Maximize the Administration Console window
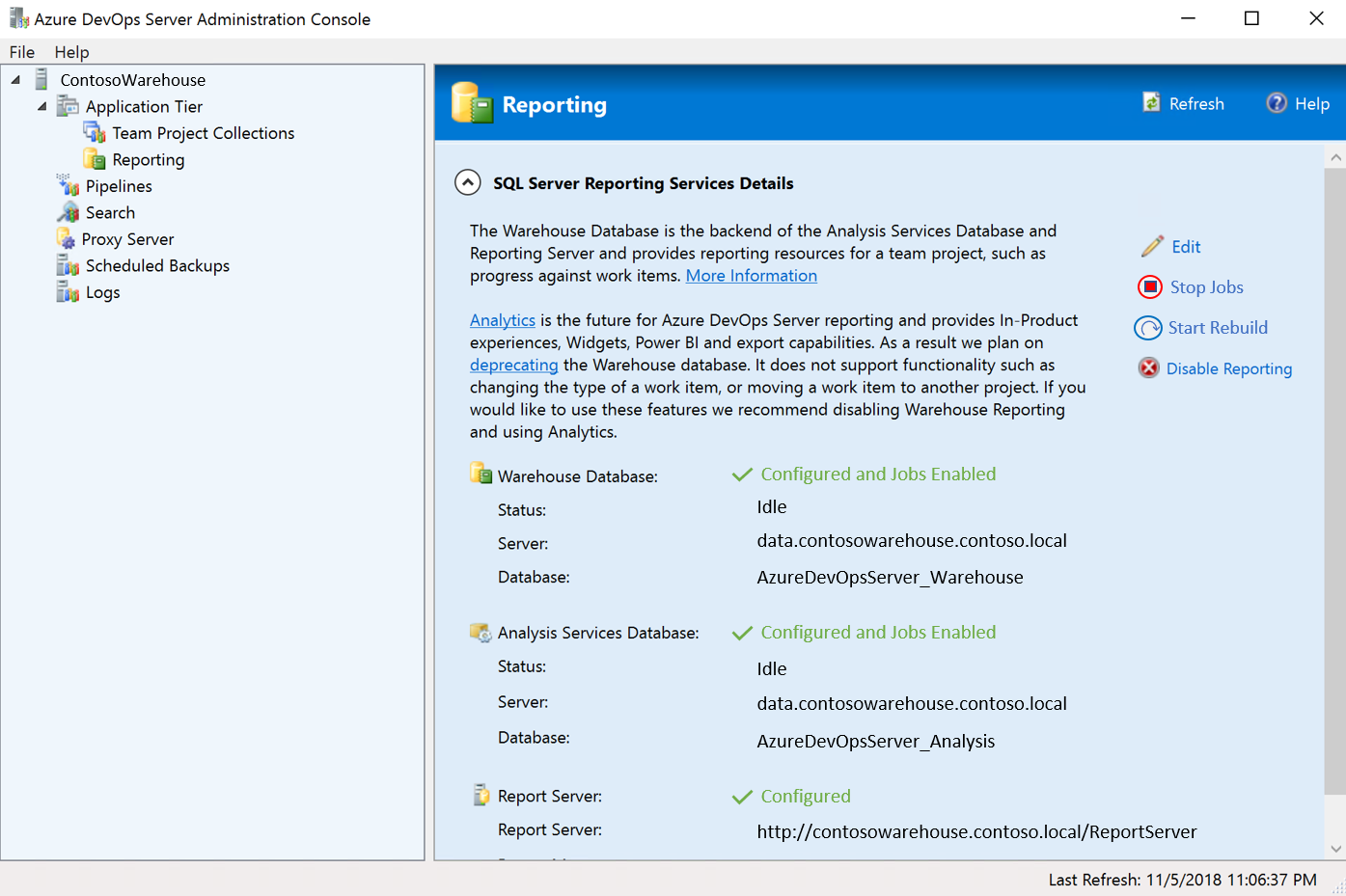This screenshot has height=896, width=1346. pos(1251,18)
